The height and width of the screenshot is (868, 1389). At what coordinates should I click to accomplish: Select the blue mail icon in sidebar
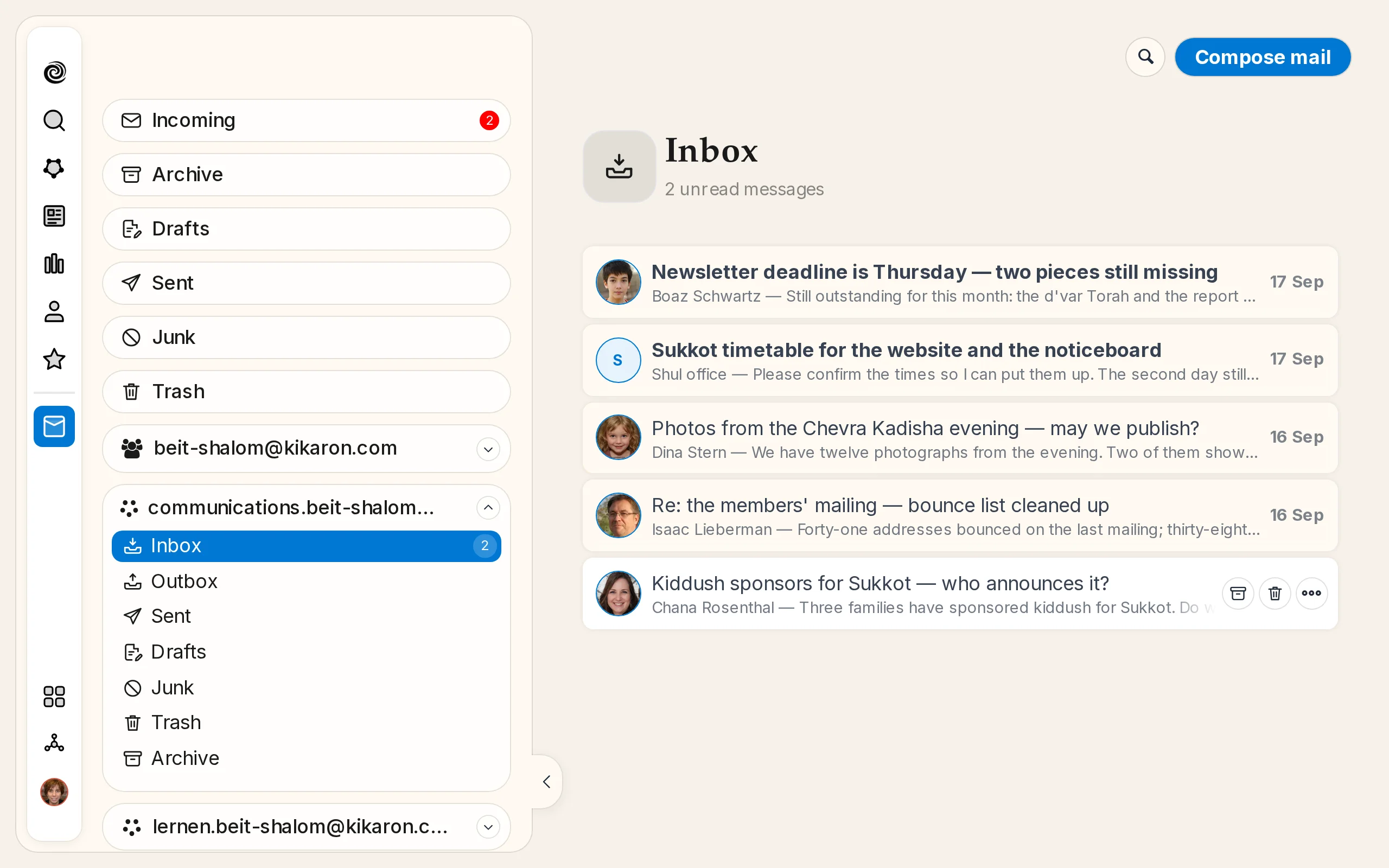point(54,426)
